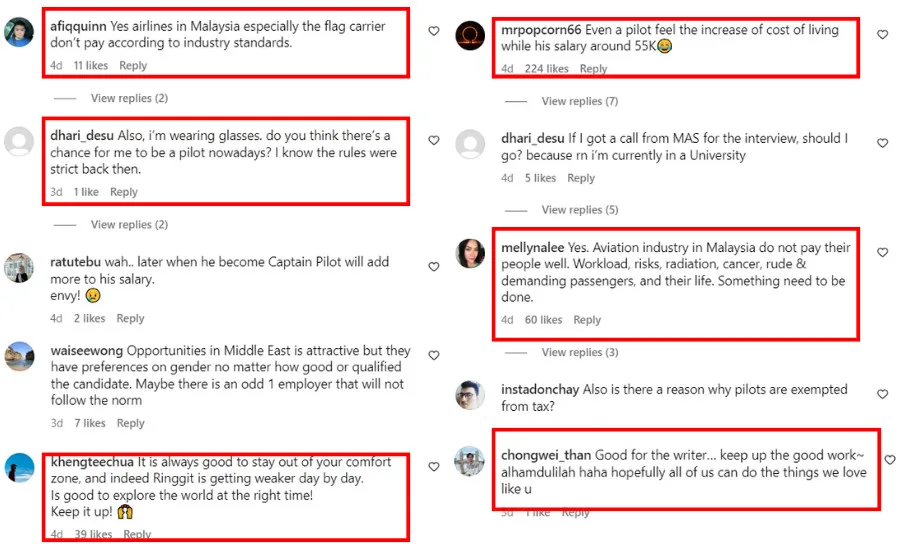Screen dimensions: 900x560
Task: Expand View replies (5) under dhari_desu
Action: (x=579, y=210)
